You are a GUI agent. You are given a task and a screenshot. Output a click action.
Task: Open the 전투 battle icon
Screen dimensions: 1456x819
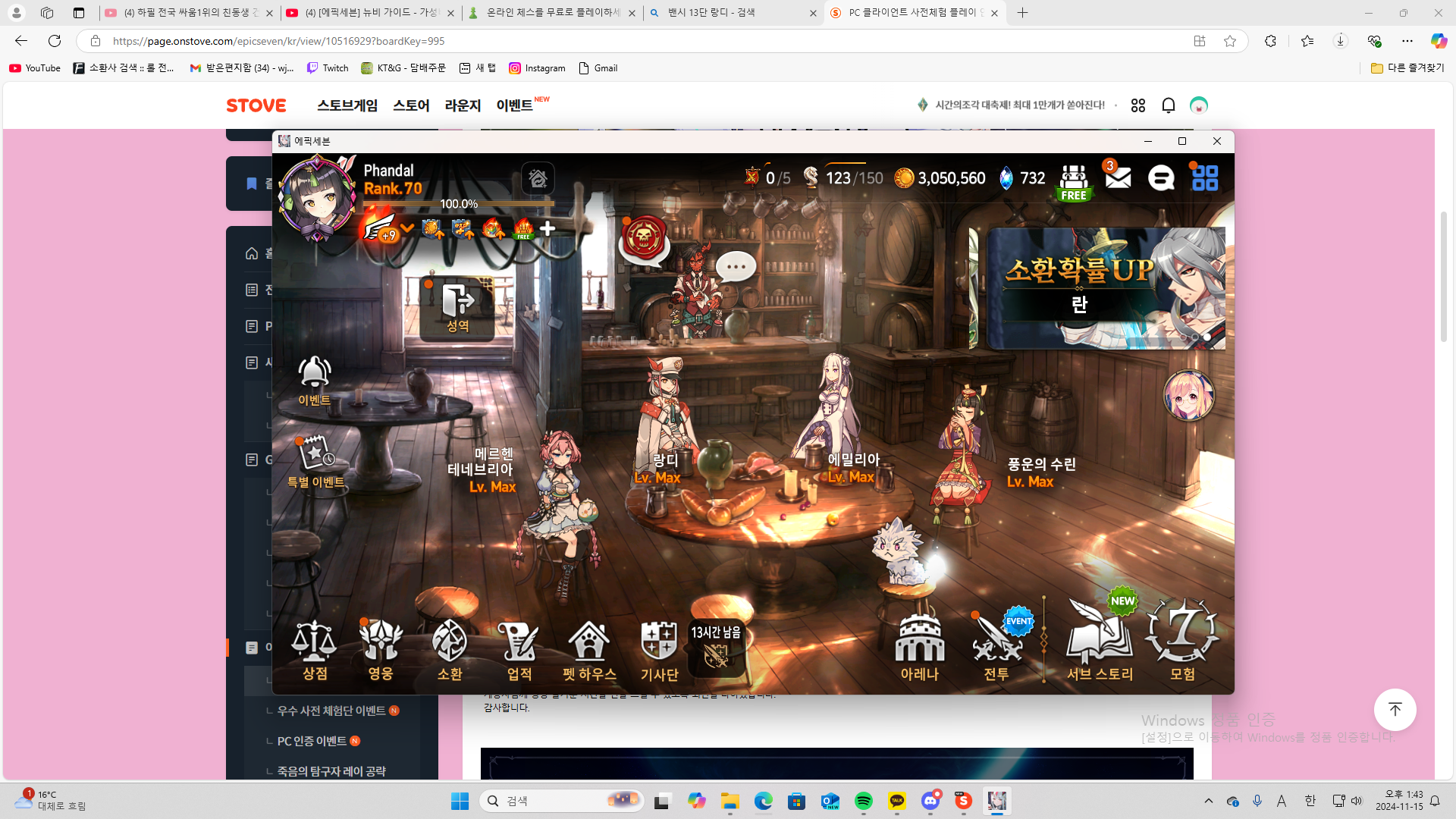click(x=996, y=649)
